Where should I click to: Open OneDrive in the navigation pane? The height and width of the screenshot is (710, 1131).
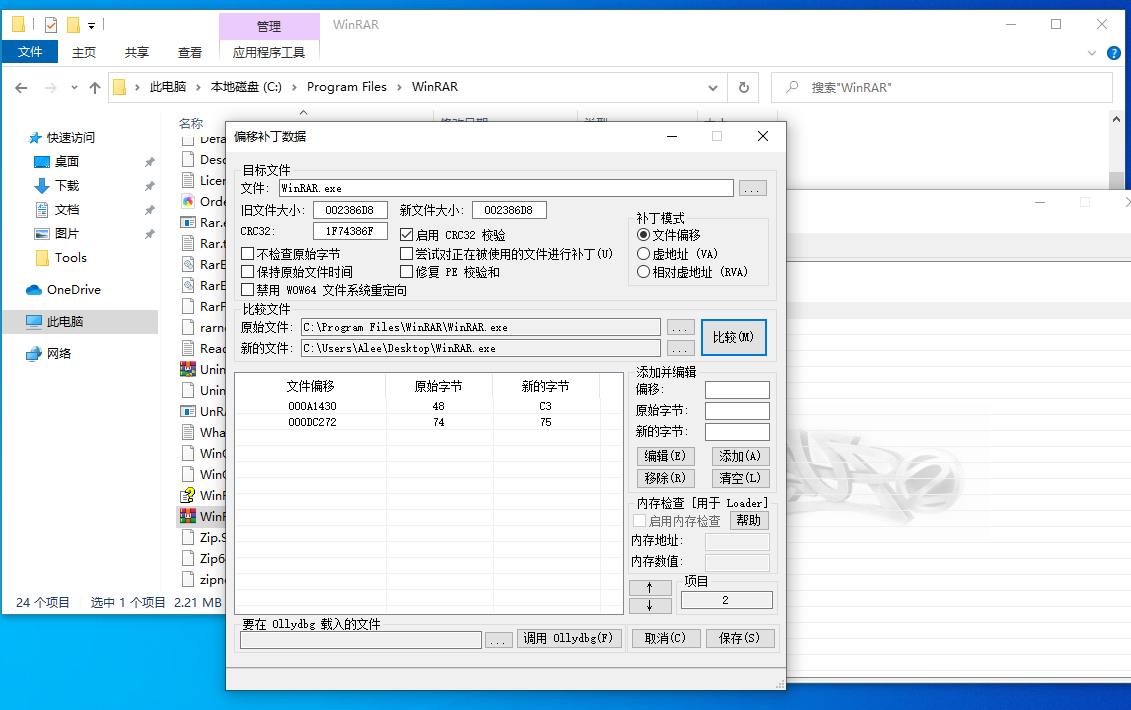pos(63,289)
